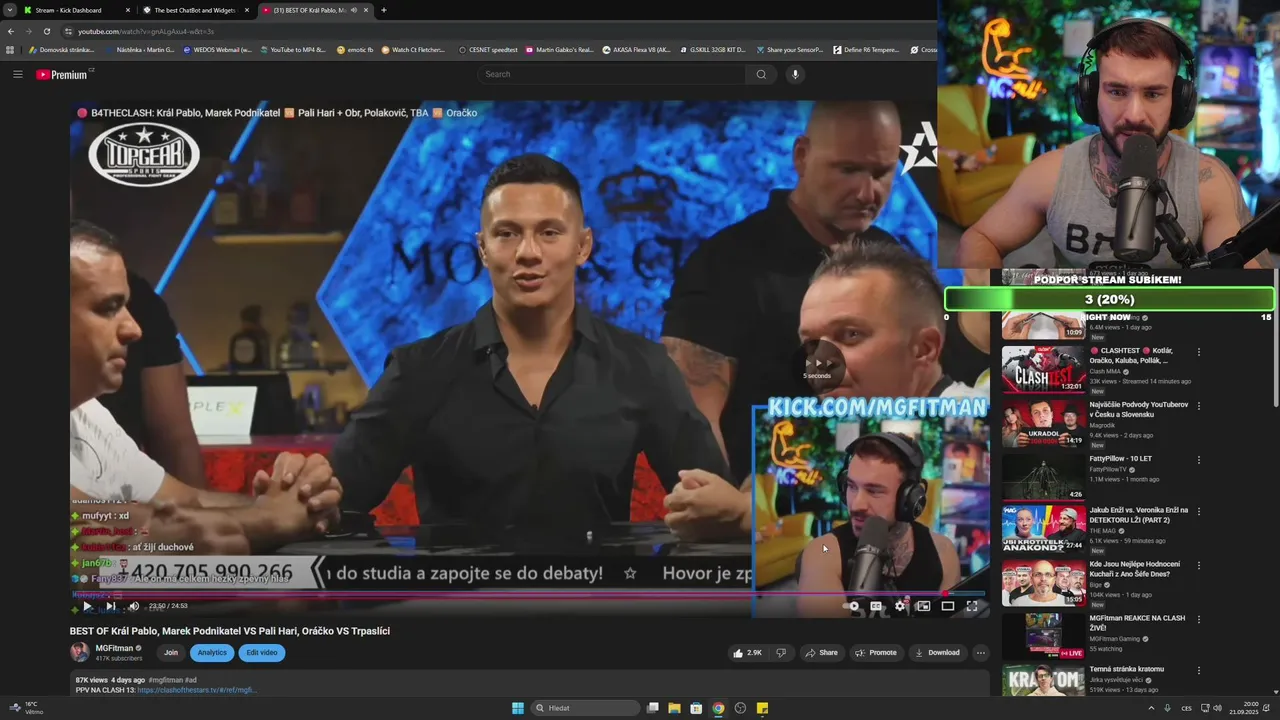
Task: Share the video
Action: pyautogui.click(x=821, y=653)
